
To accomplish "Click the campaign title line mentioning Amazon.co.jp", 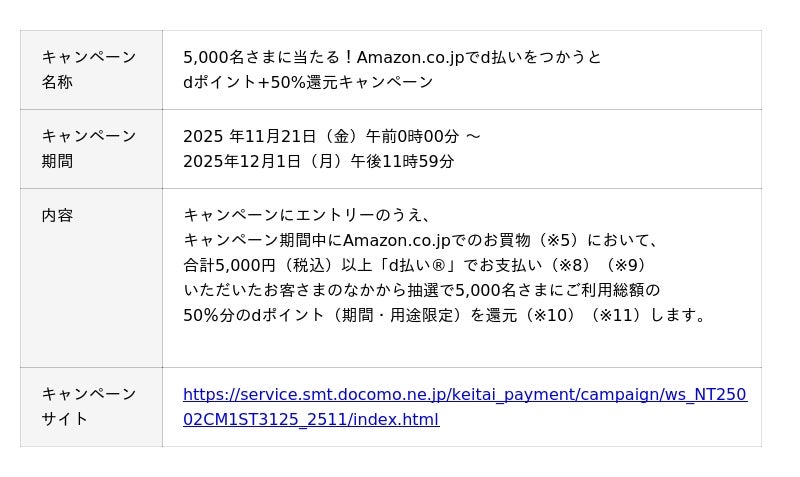I will pos(392,57).
